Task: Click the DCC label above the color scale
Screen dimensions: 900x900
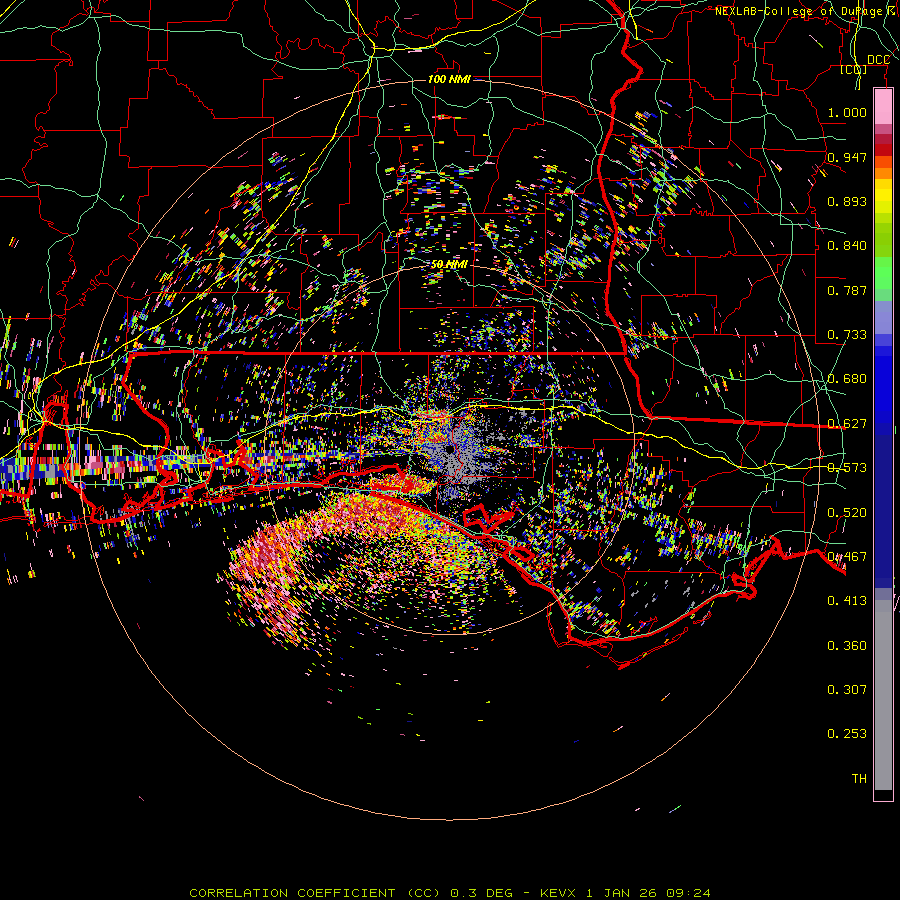Action: coord(878,60)
